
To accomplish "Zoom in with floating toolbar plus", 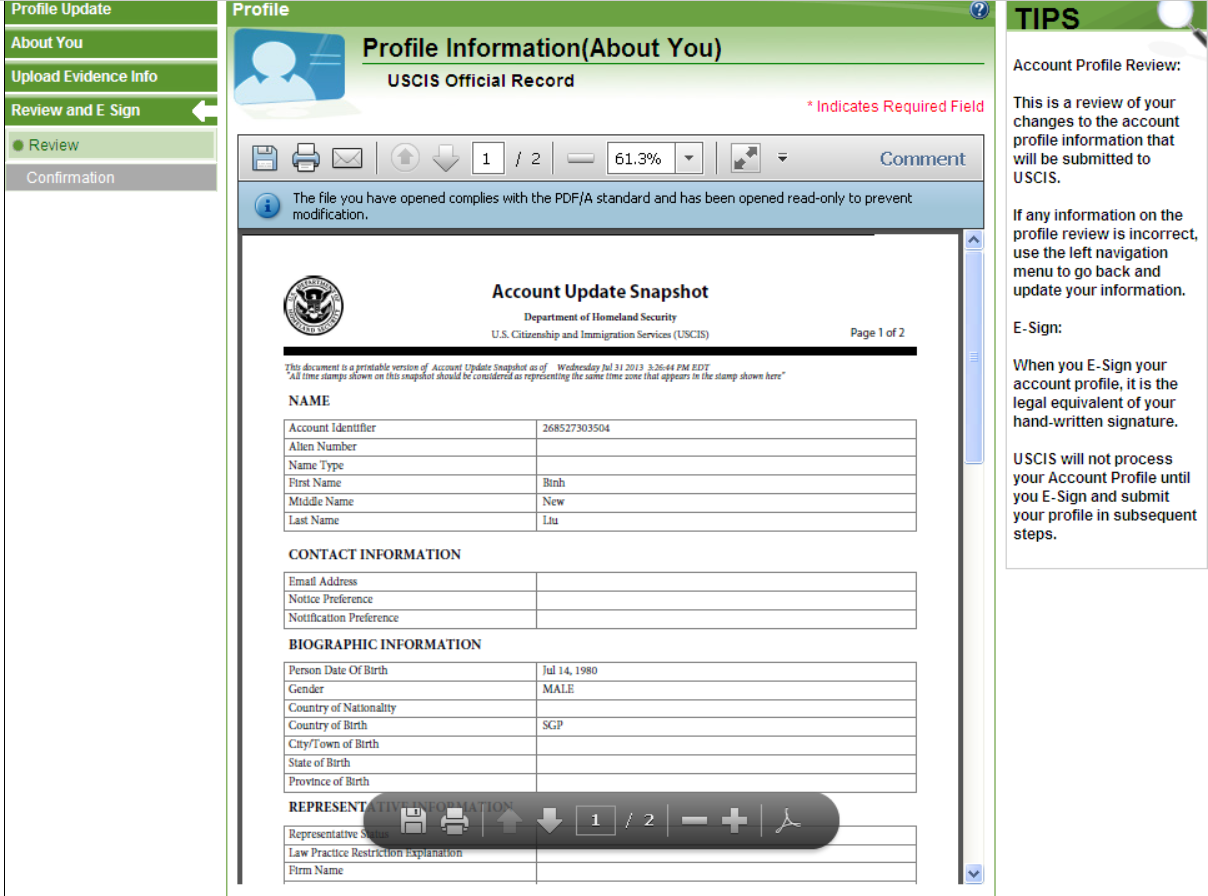I will pyautogui.click(x=735, y=821).
